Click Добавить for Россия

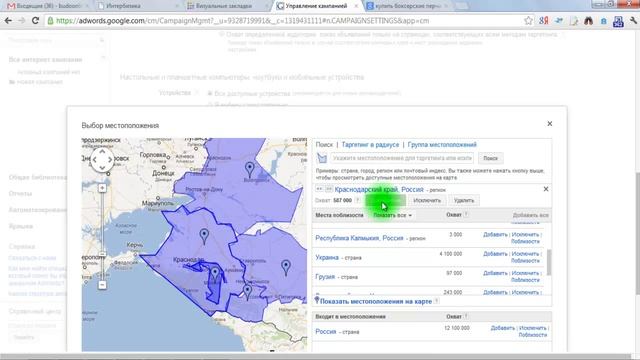[x=502, y=328]
